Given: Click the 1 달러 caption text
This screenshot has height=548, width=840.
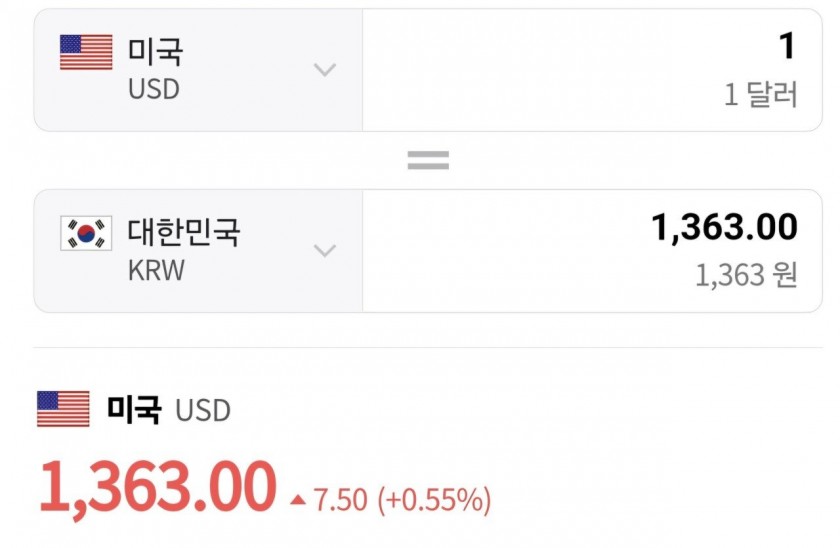Looking at the screenshot, I should (x=761, y=94).
